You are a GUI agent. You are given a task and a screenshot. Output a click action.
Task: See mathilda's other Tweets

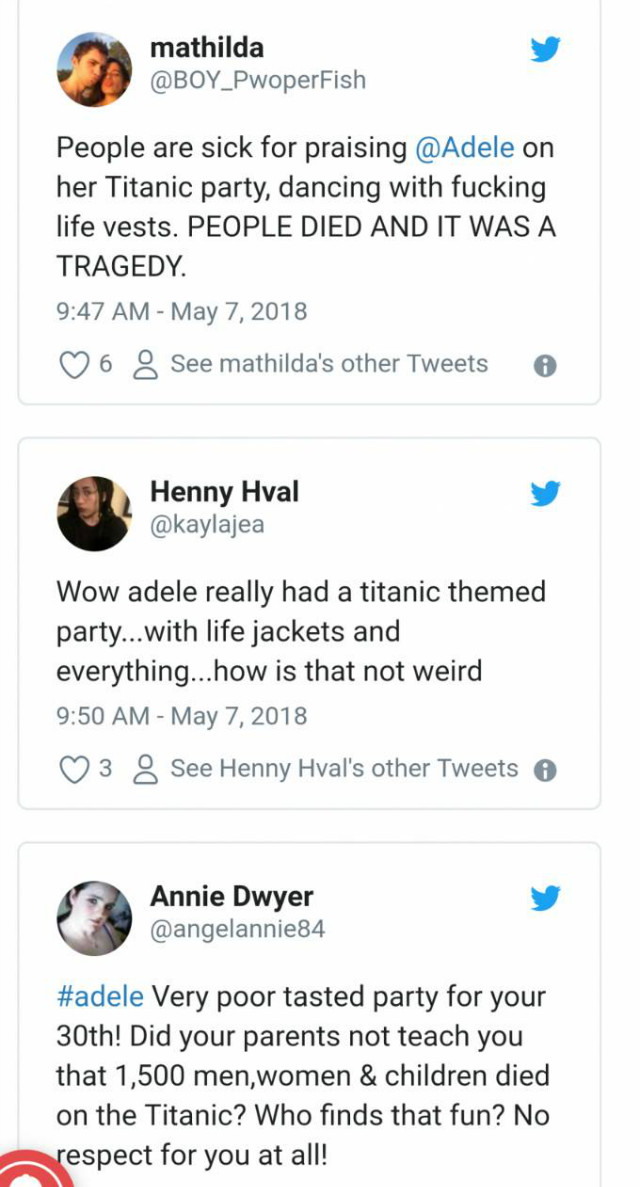(x=328, y=364)
